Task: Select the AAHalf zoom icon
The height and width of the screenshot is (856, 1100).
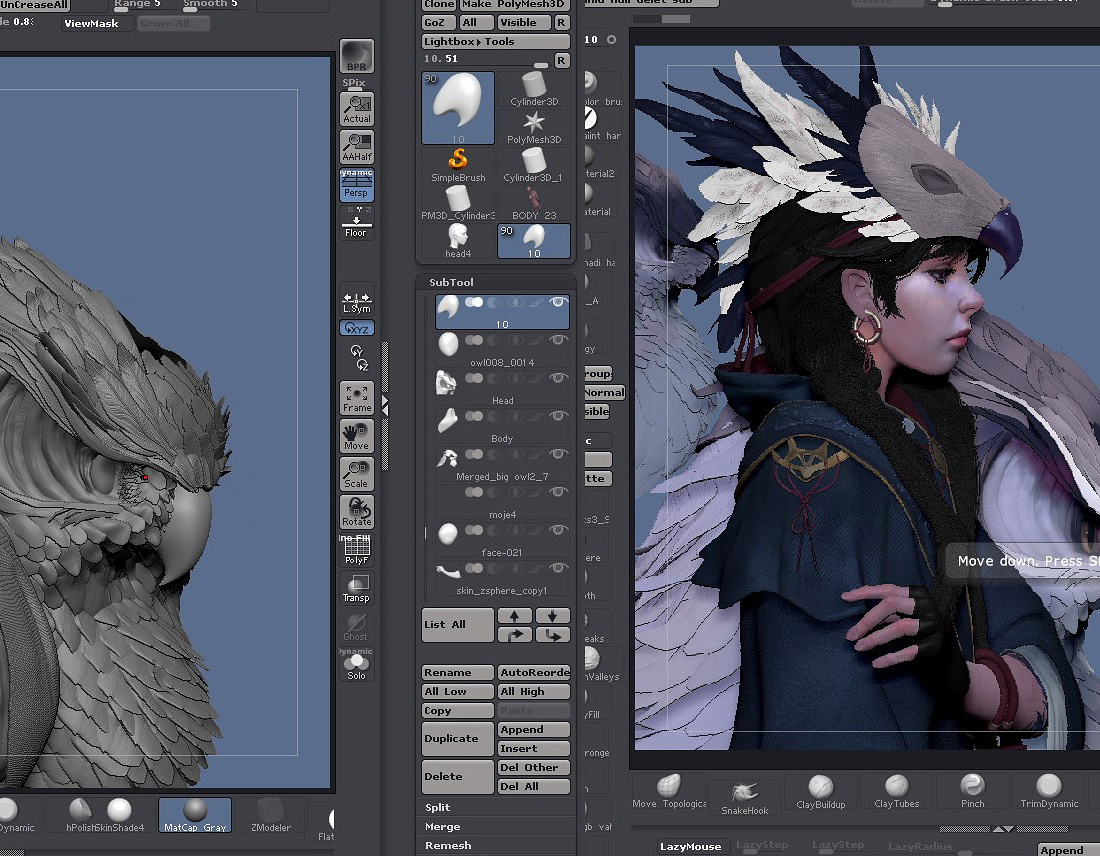Action: pyautogui.click(x=356, y=147)
